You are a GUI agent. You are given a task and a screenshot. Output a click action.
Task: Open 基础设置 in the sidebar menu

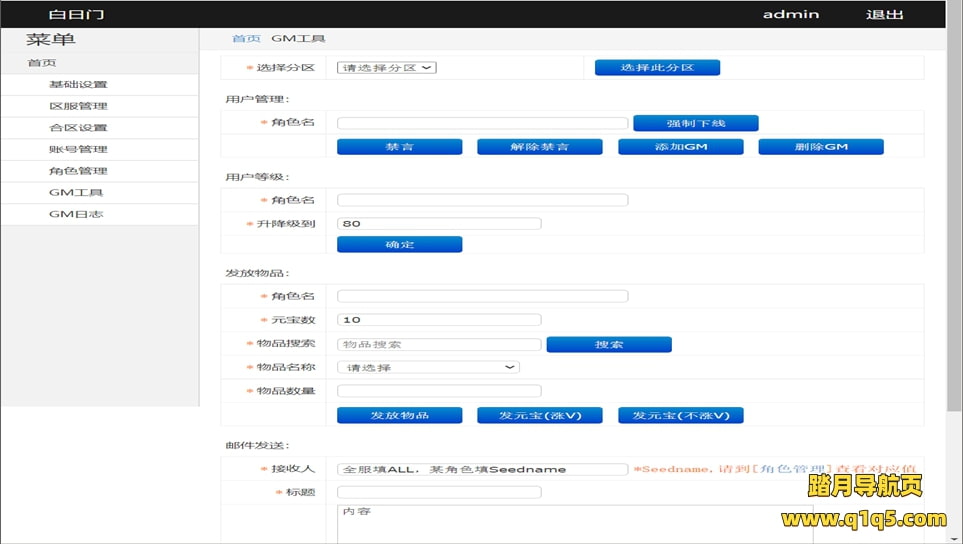point(78,85)
